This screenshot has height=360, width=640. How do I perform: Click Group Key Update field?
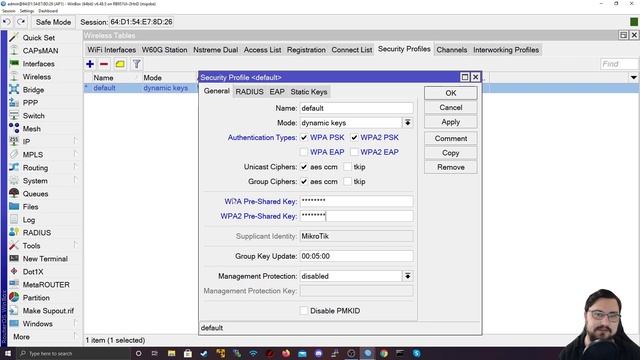pyautogui.click(x=356, y=256)
